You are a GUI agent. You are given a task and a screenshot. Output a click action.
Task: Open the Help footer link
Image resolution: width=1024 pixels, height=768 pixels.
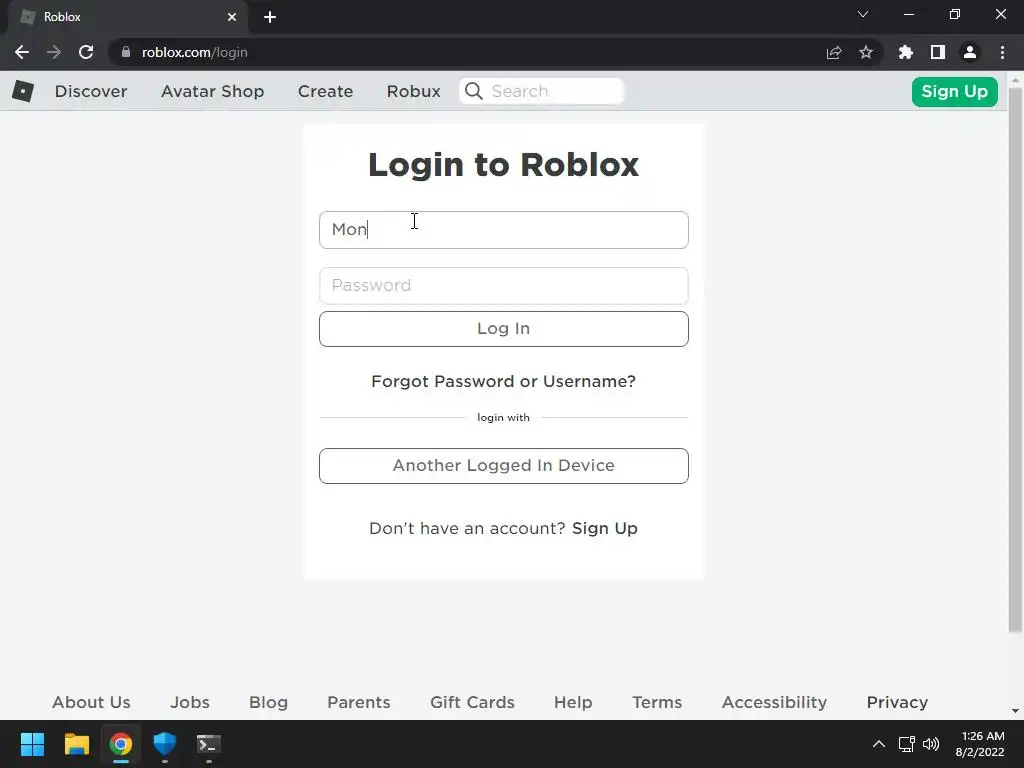click(x=573, y=702)
